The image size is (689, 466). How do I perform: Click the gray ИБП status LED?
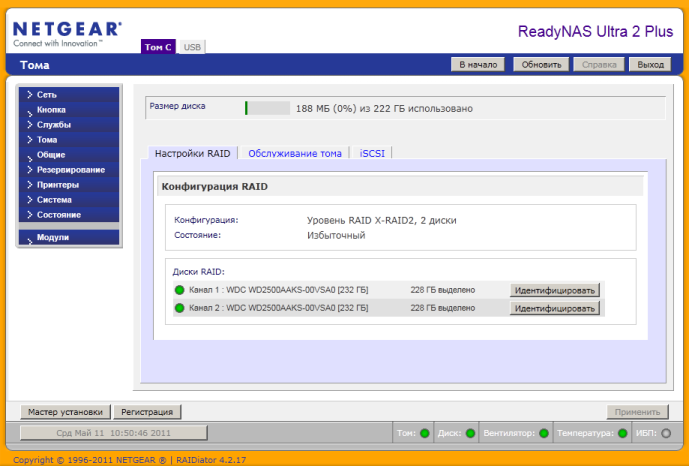tap(666, 433)
